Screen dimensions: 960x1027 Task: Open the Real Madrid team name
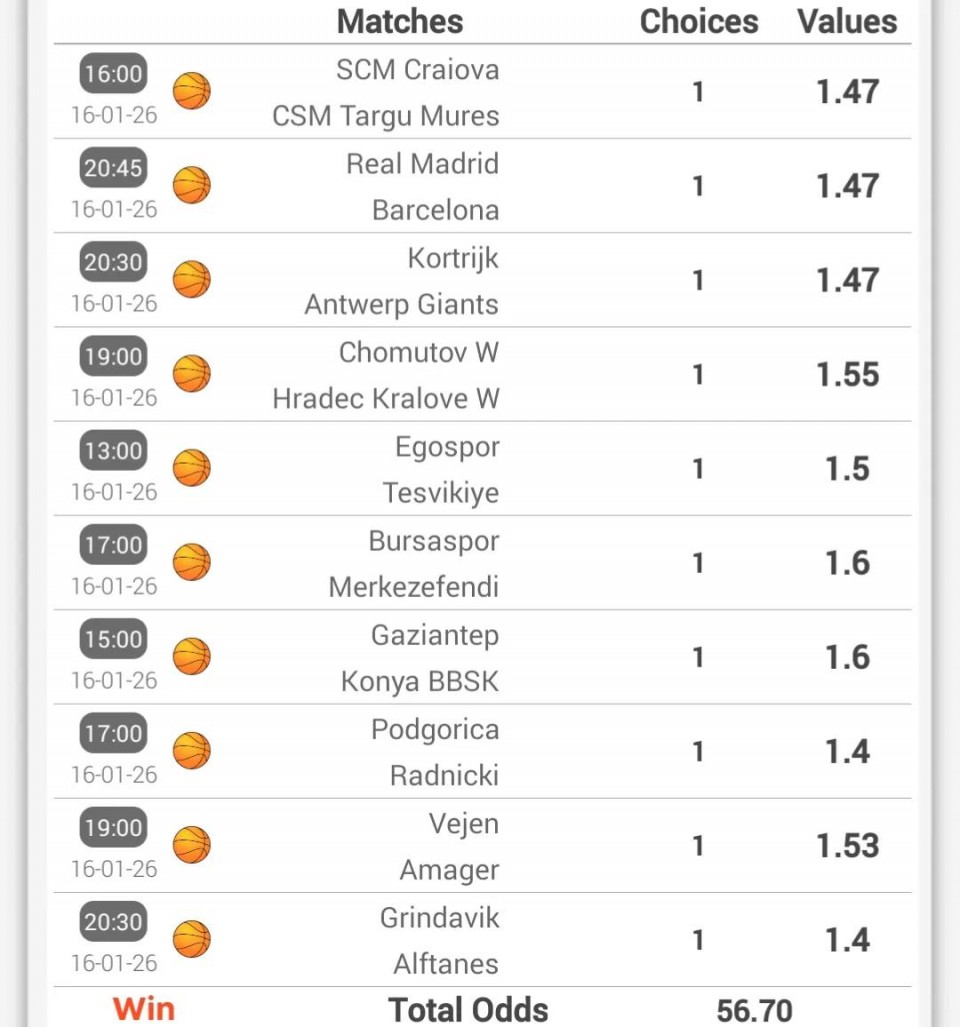click(x=422, y=164)
